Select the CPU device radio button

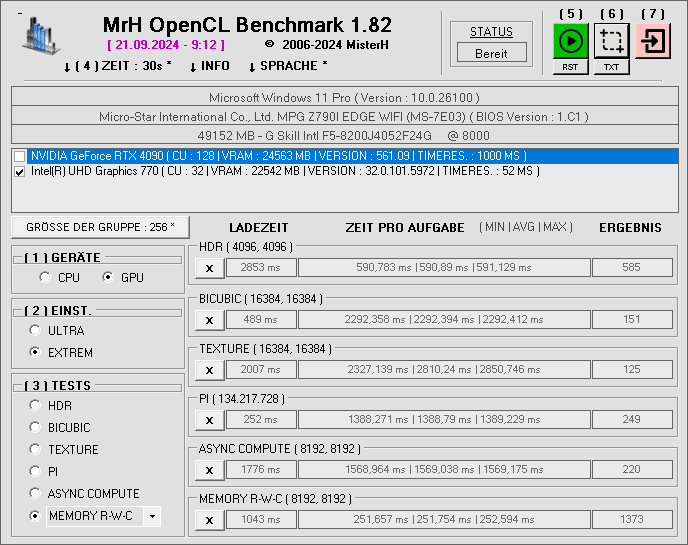pyautogui.click(x=45, y=277)
